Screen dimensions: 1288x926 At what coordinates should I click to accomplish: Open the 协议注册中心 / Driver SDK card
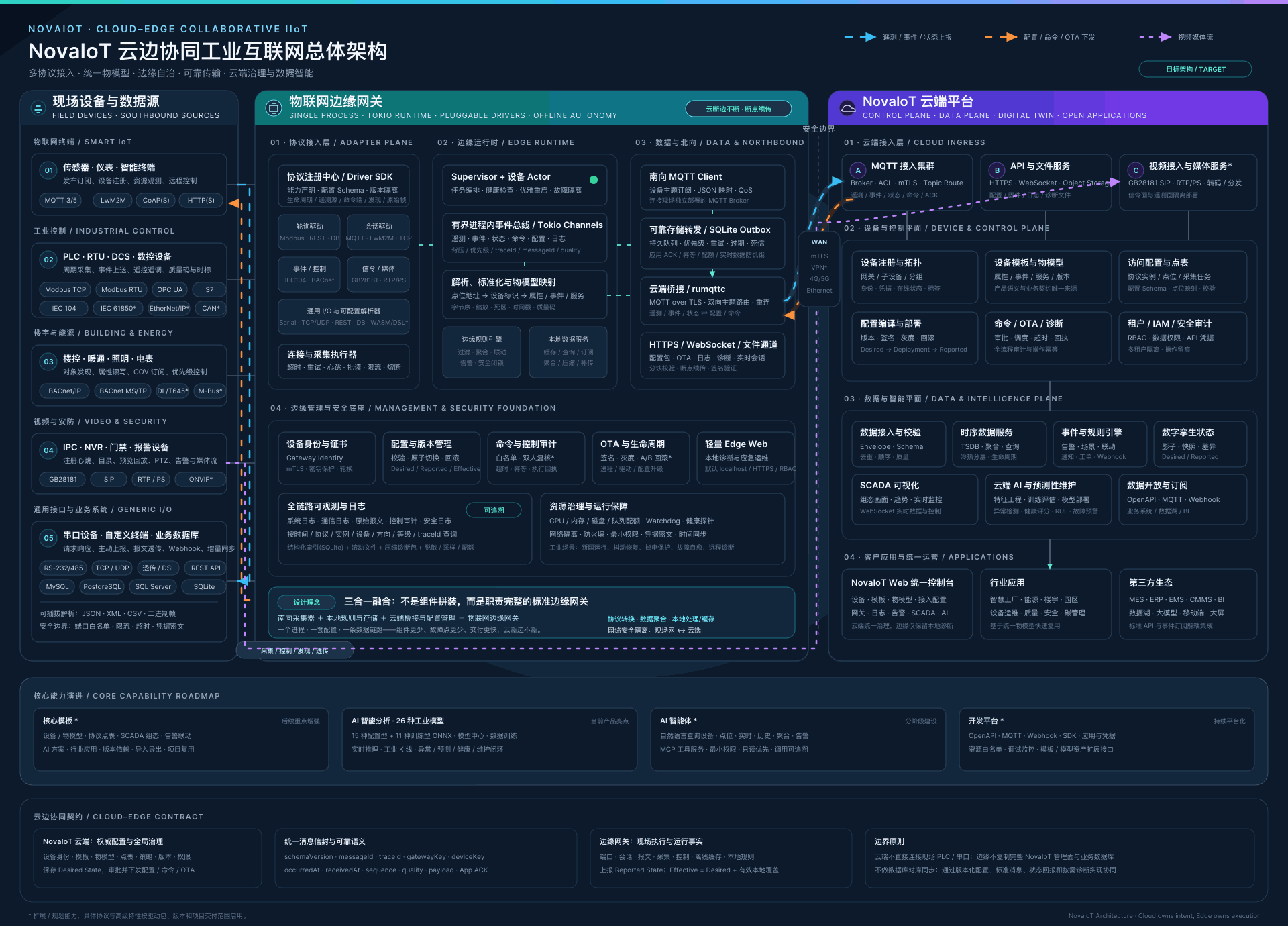[343, 187]
